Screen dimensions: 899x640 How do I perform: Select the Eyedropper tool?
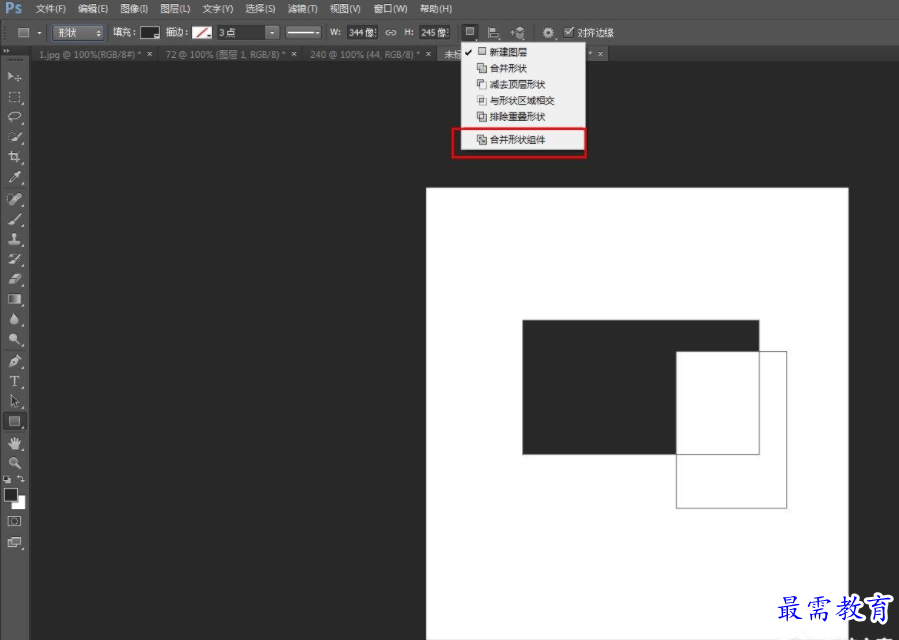pyautogui.click(x=15, y=177)
